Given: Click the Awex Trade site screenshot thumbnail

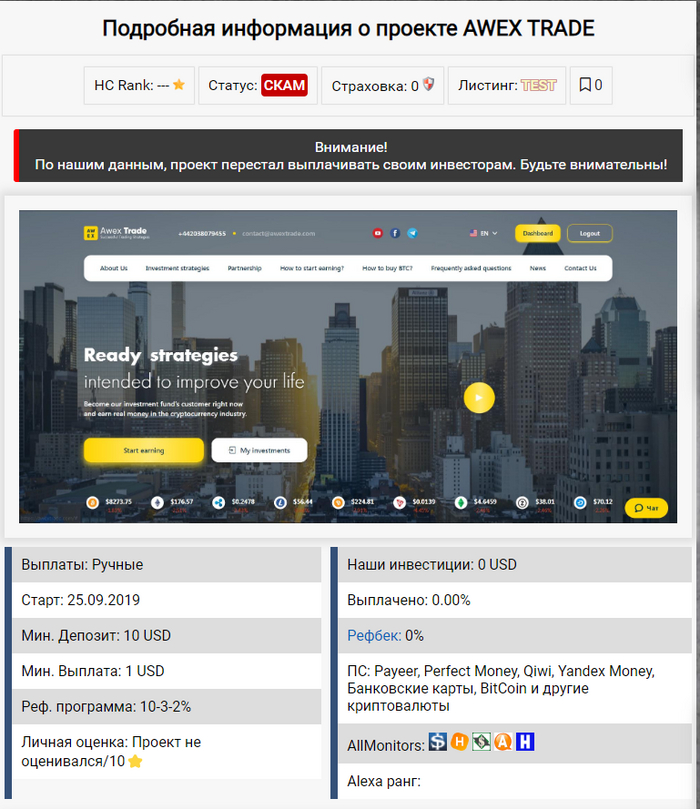Looking at the screenshot, I should 348,366.
